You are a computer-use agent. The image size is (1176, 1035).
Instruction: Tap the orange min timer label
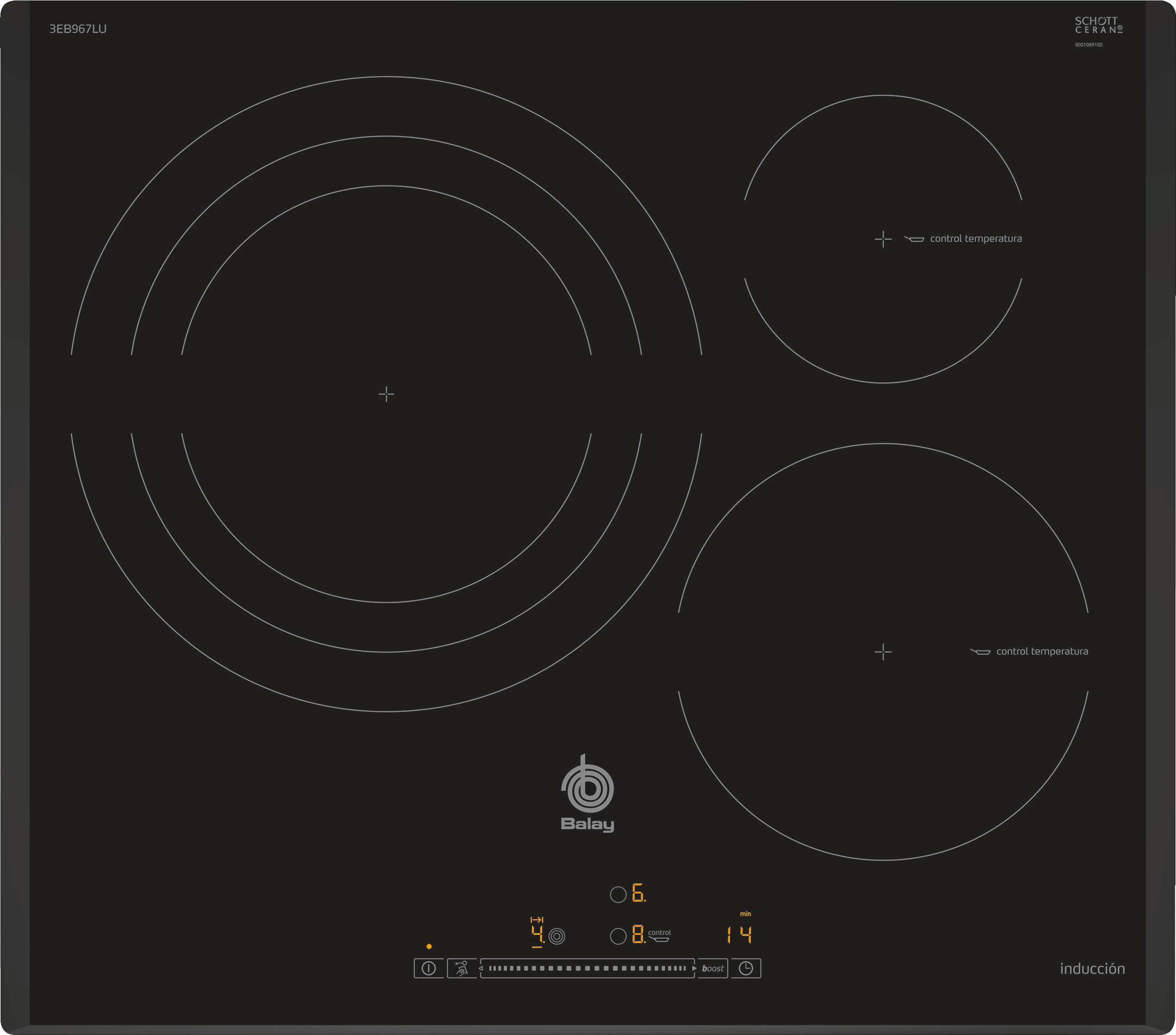[x=745, y=914]
